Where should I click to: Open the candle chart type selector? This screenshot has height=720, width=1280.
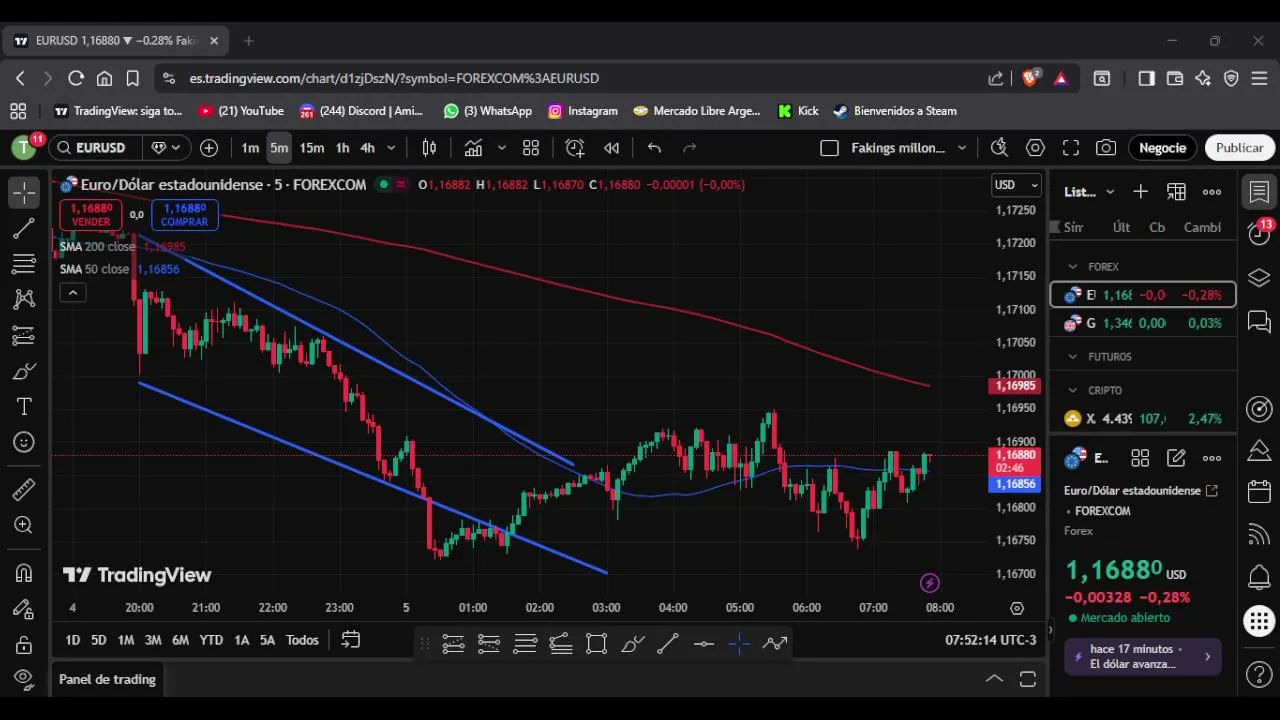click(x=429, y=148)
